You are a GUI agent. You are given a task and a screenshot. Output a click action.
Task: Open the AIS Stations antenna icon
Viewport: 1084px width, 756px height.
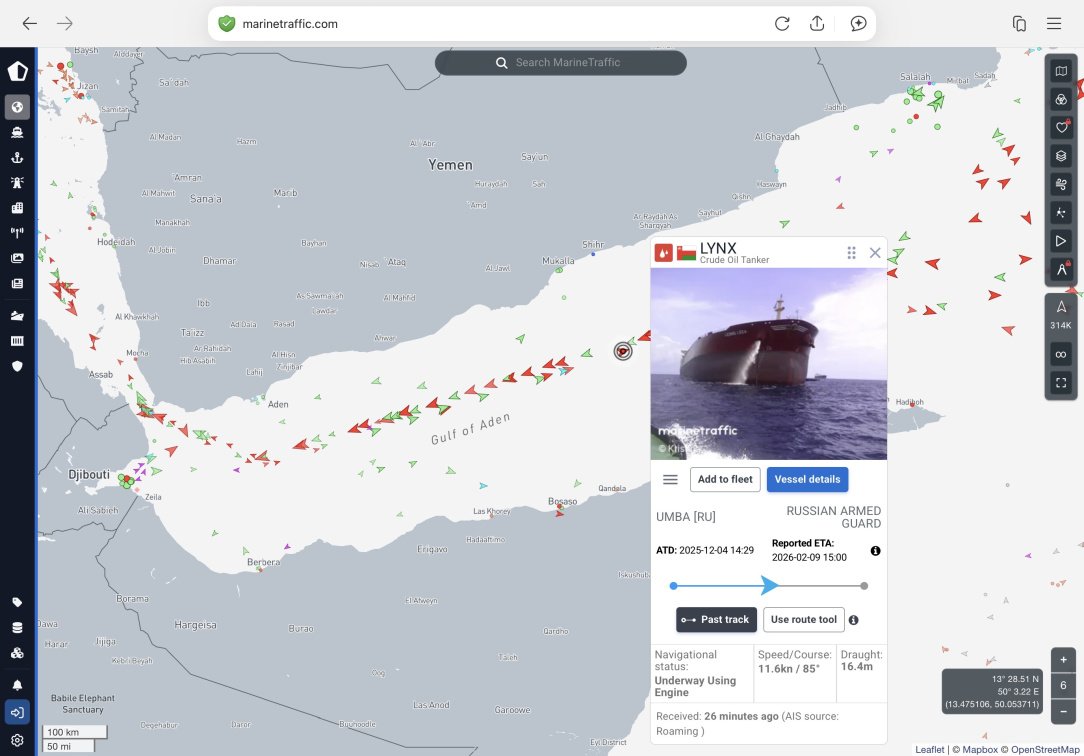click(17, 233)
